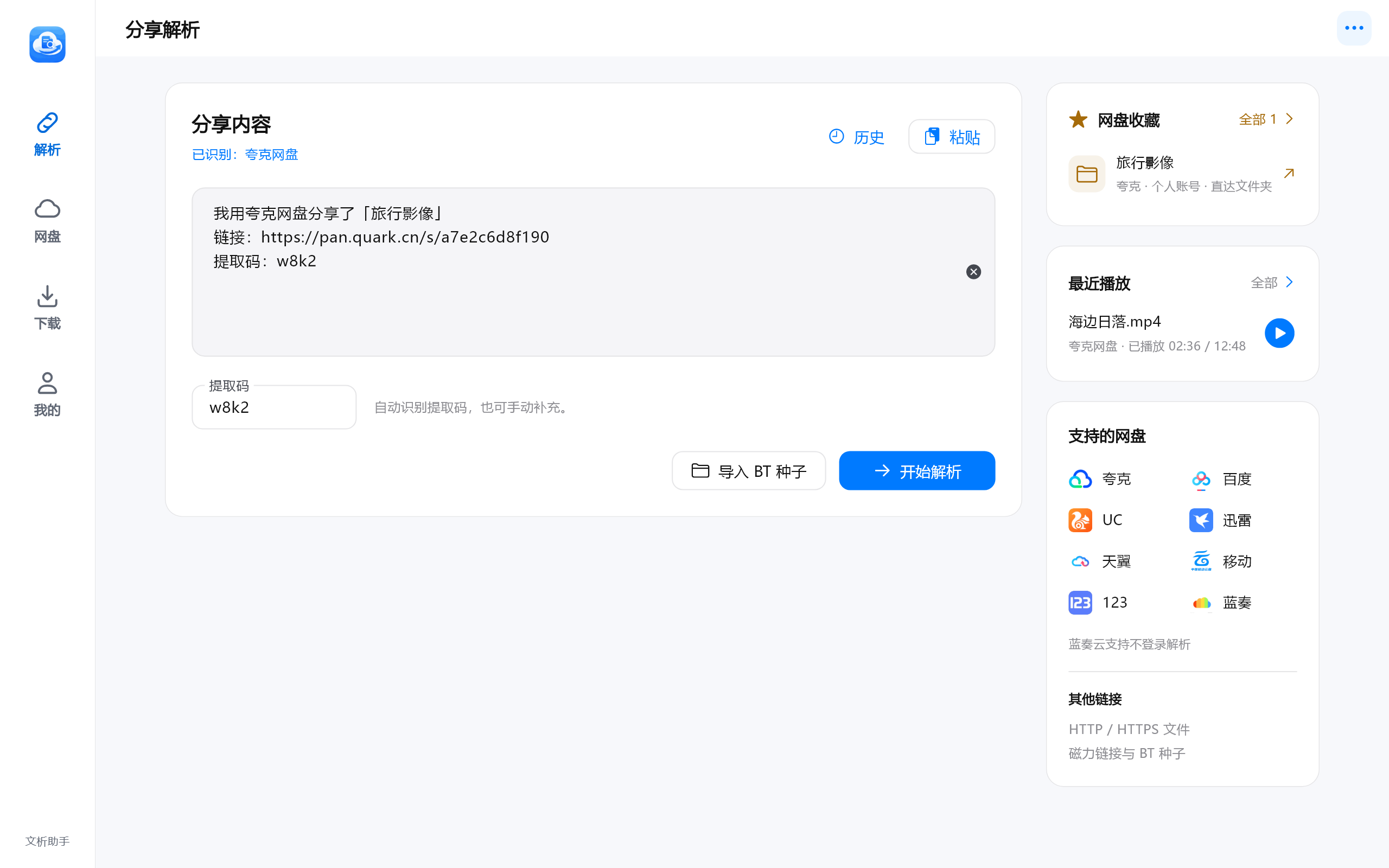Open the 旅行影像 folder icon
This screenshot has width=1389, height=868.
tap(1087, 174)
